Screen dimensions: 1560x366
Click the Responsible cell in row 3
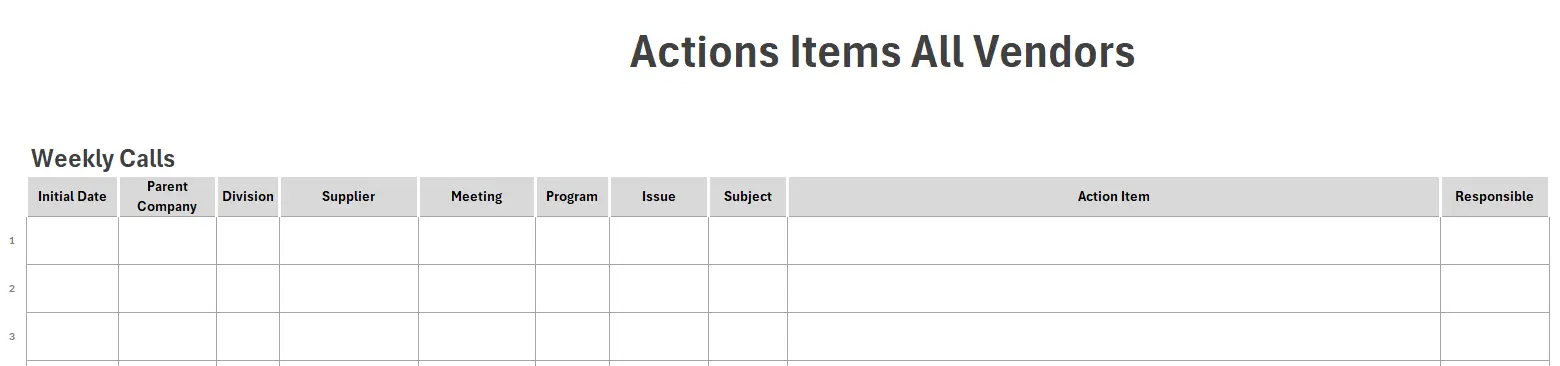[1494, 337]
